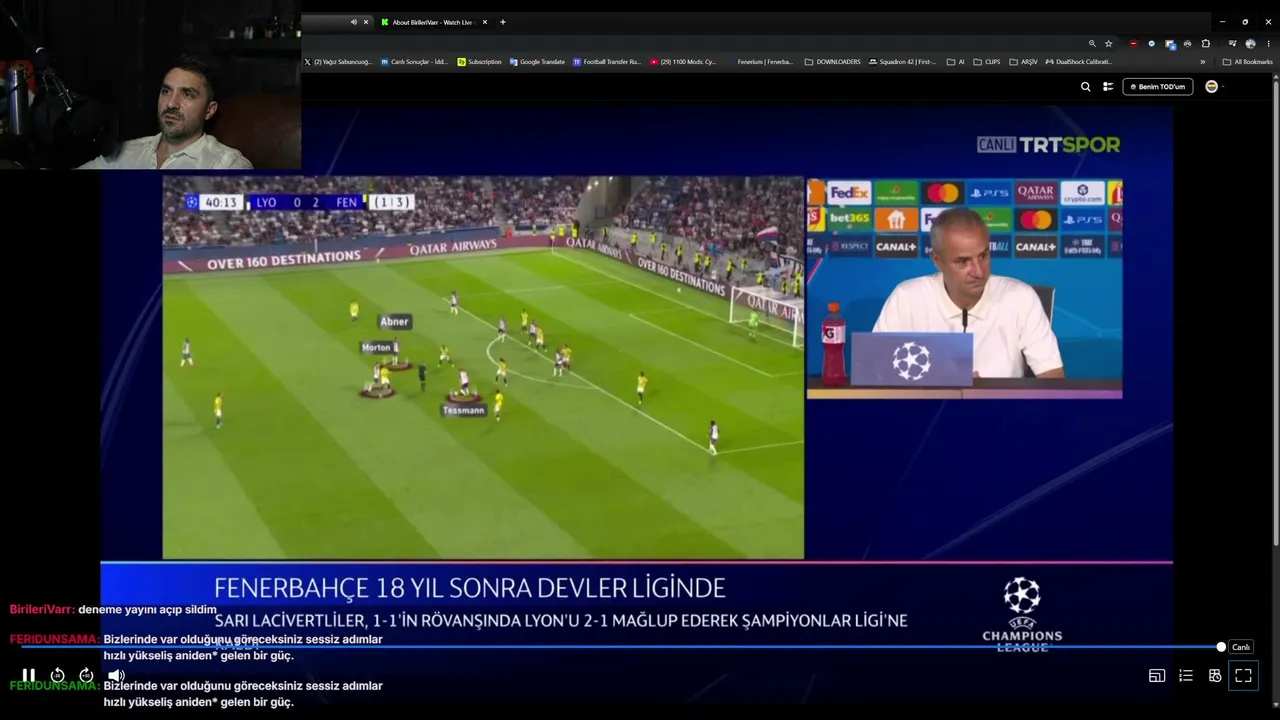This screenshot has width=1280, height=720.
Task: Open a new browser tab
Action: (x=503, y=22)
